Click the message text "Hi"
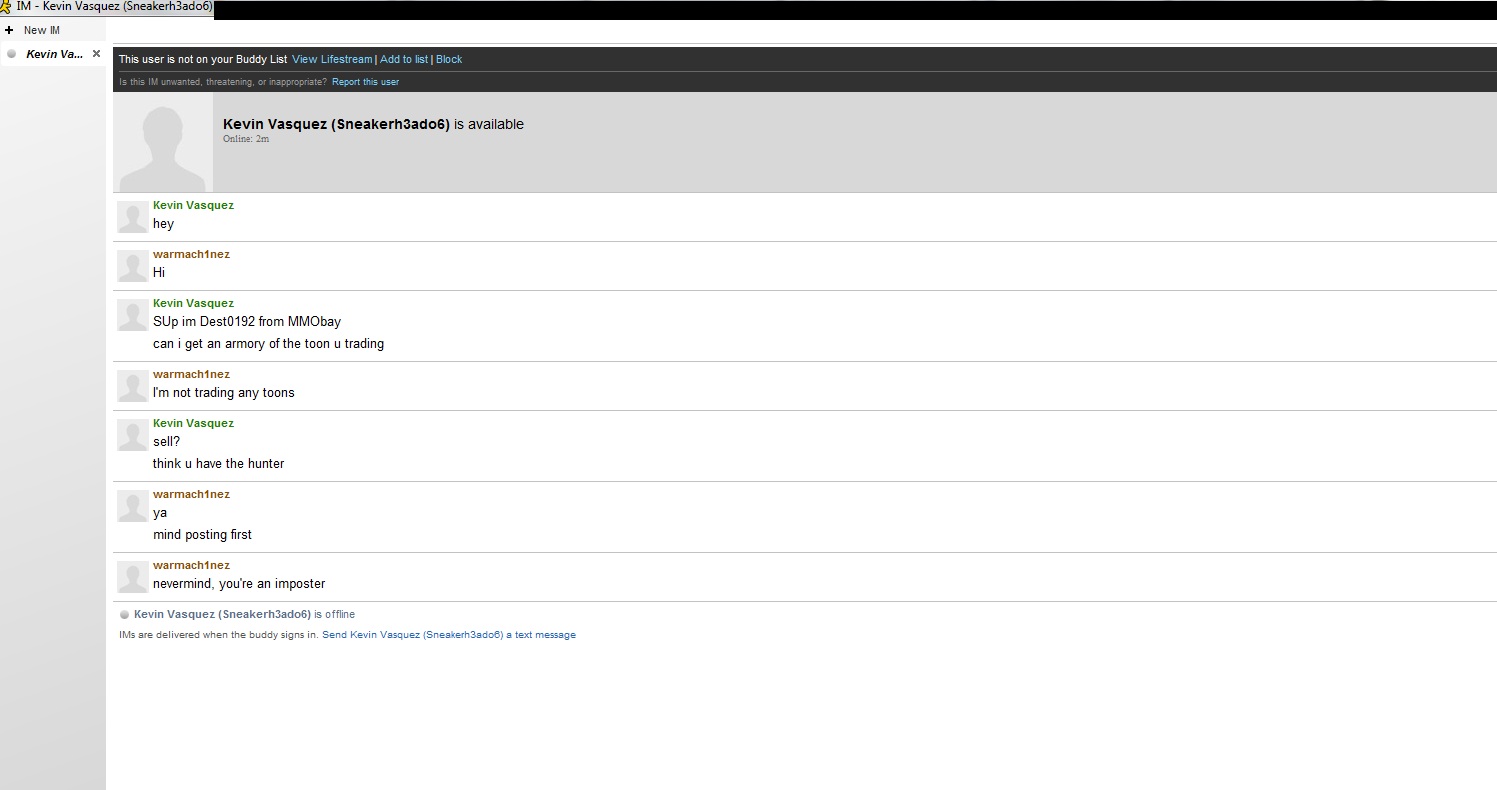 tap(159, 273)
